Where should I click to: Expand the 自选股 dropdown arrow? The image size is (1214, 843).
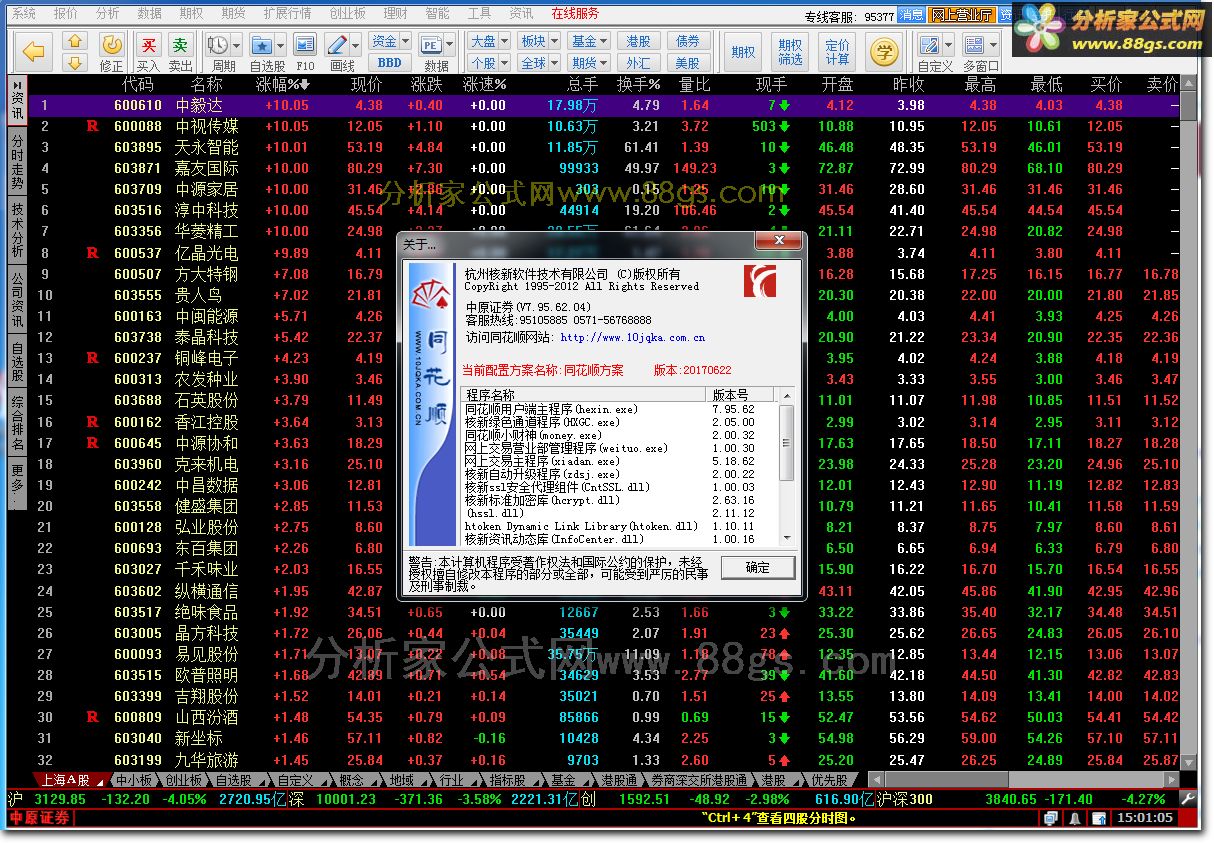279,45
